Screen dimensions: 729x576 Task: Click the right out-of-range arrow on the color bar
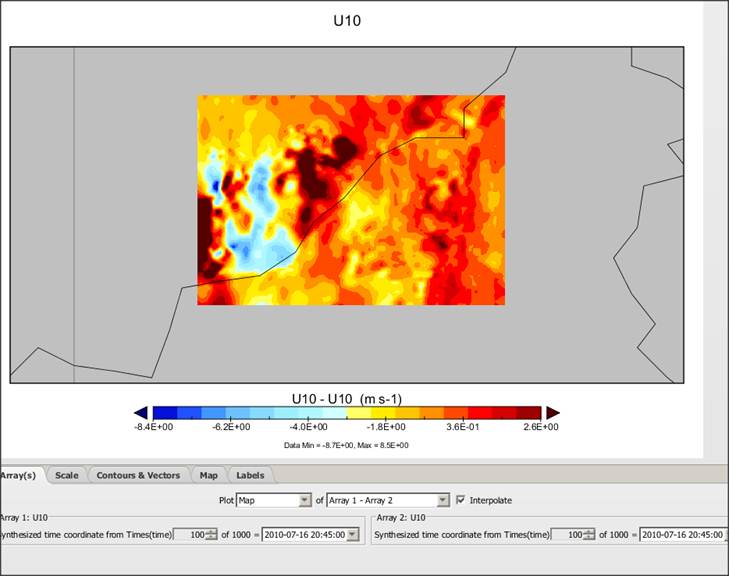[552, 412]
